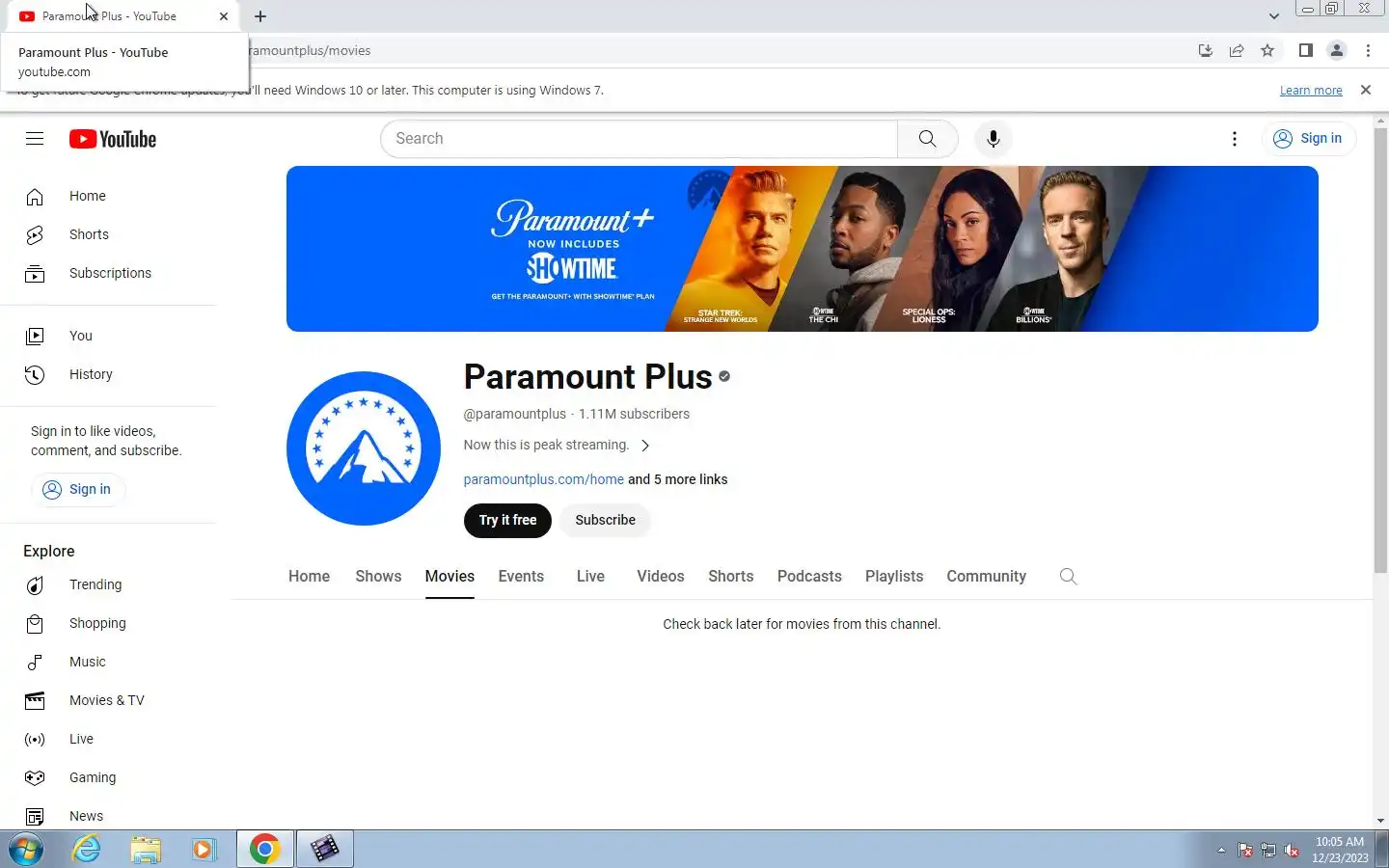Open the Windows Start button
This screenshot has width=1389, height=868.
pyautogui.click(x=26, y=850)
